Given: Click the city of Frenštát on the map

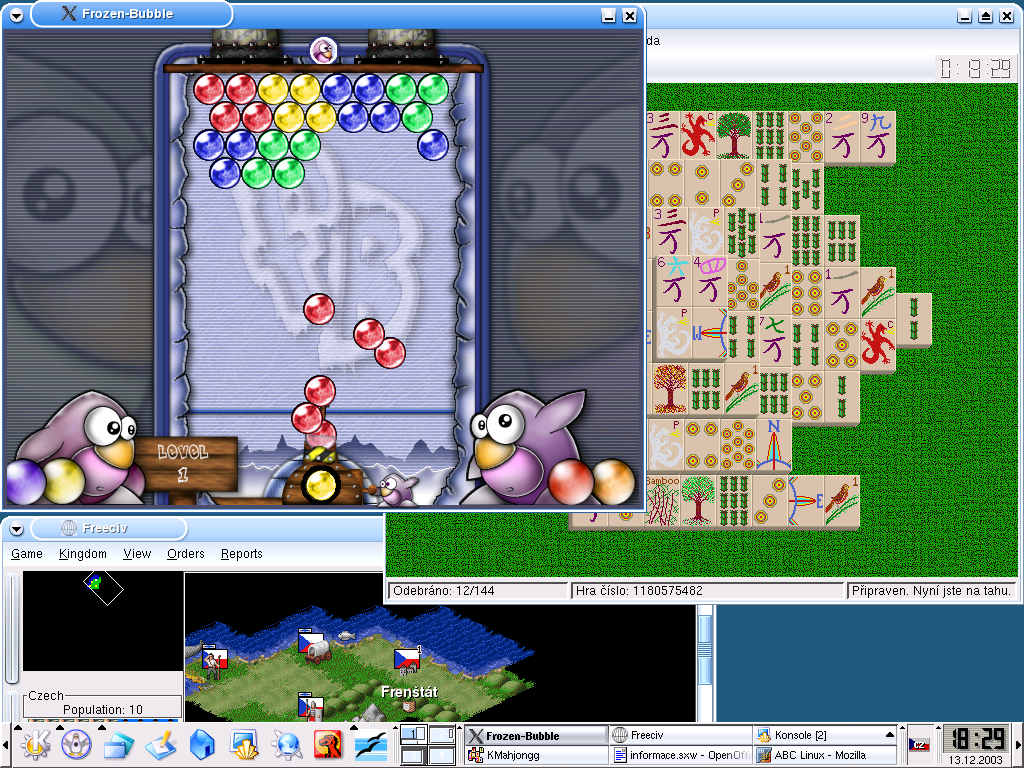Looking at the screenshot, I should click(x=408, y=662).
